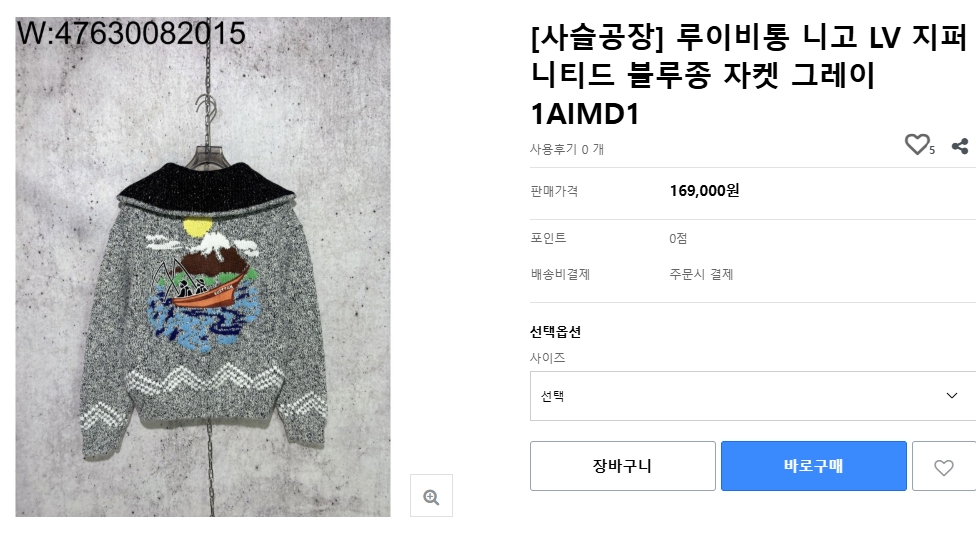Click the 포인트 label
Screen dimensions: 976x544
pyautogui.click(x=548, y=238)
